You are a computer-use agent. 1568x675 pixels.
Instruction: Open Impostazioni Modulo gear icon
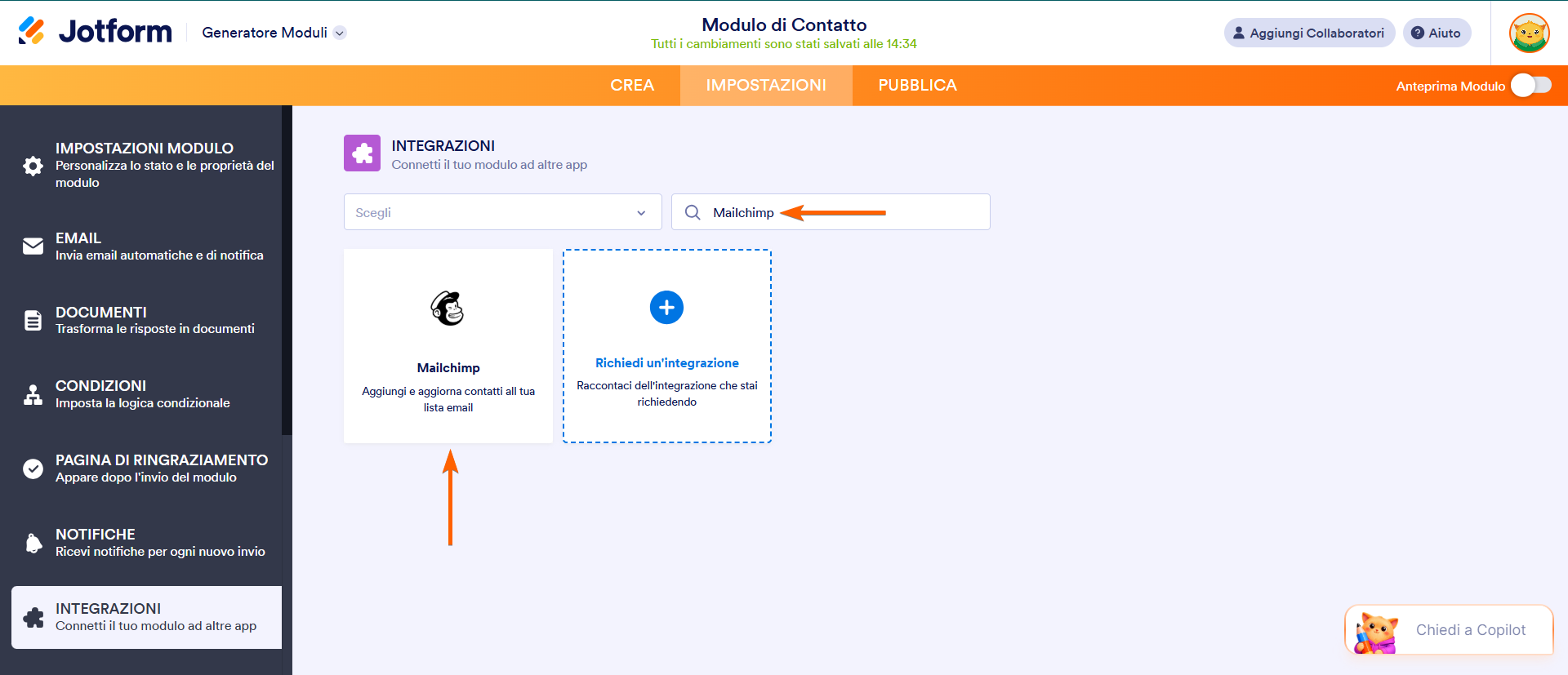pyautogui.click(x=33, y=166)
